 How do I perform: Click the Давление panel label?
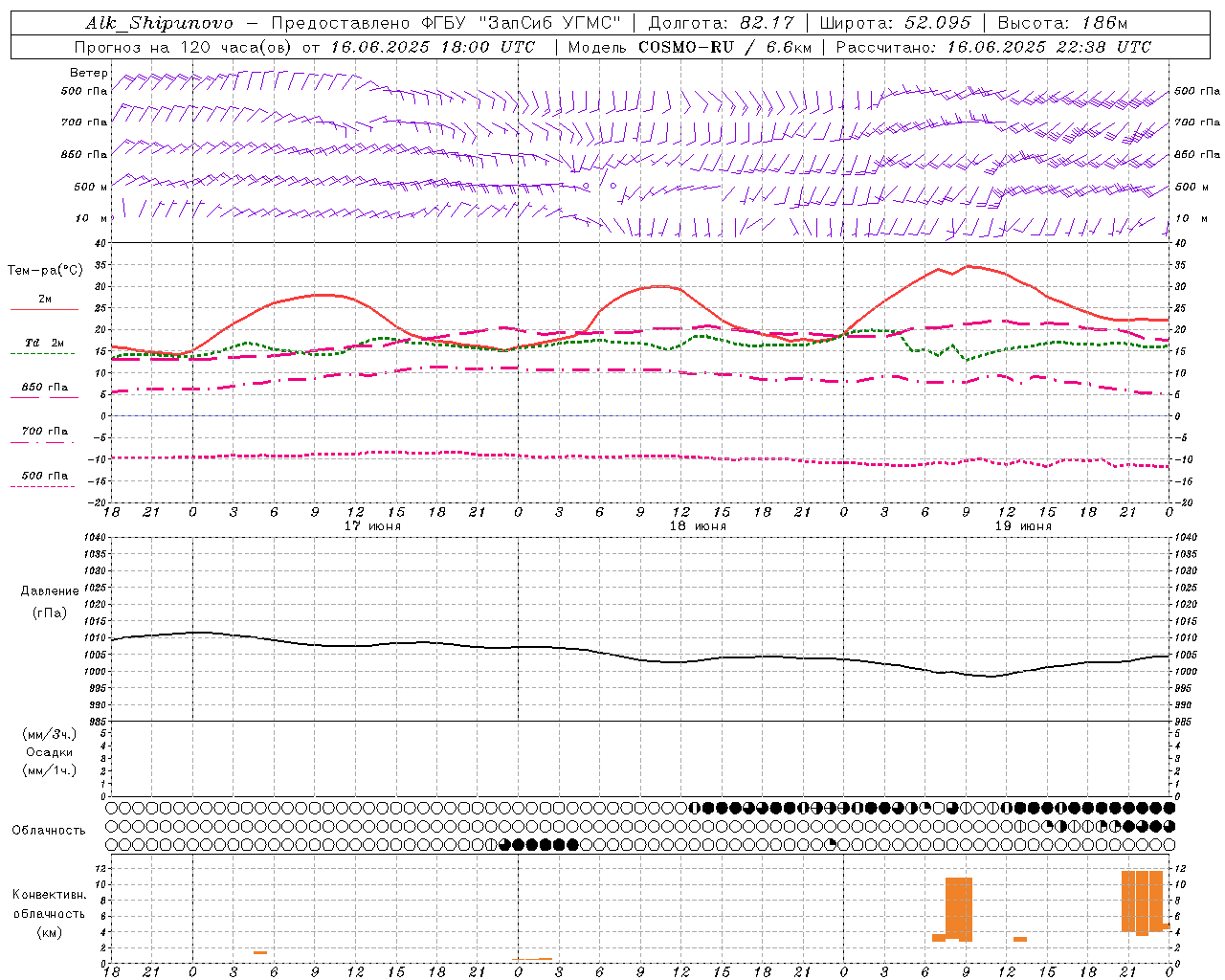(x=50, y=591)
